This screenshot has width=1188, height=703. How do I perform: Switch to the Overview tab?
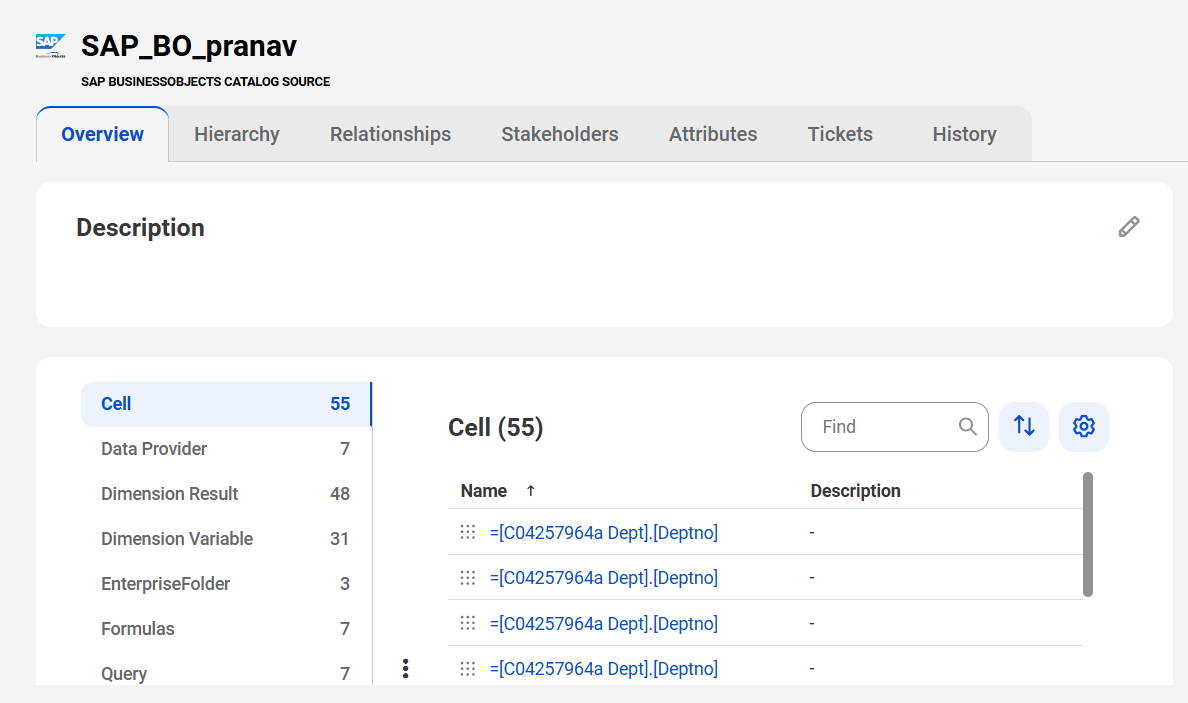click(x=102, y=134)
